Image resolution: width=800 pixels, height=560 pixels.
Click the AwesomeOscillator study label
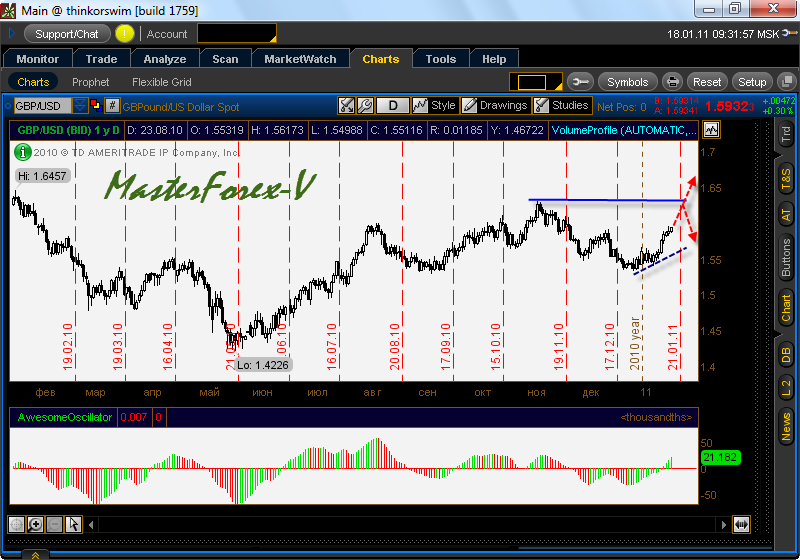click(64, 417)
